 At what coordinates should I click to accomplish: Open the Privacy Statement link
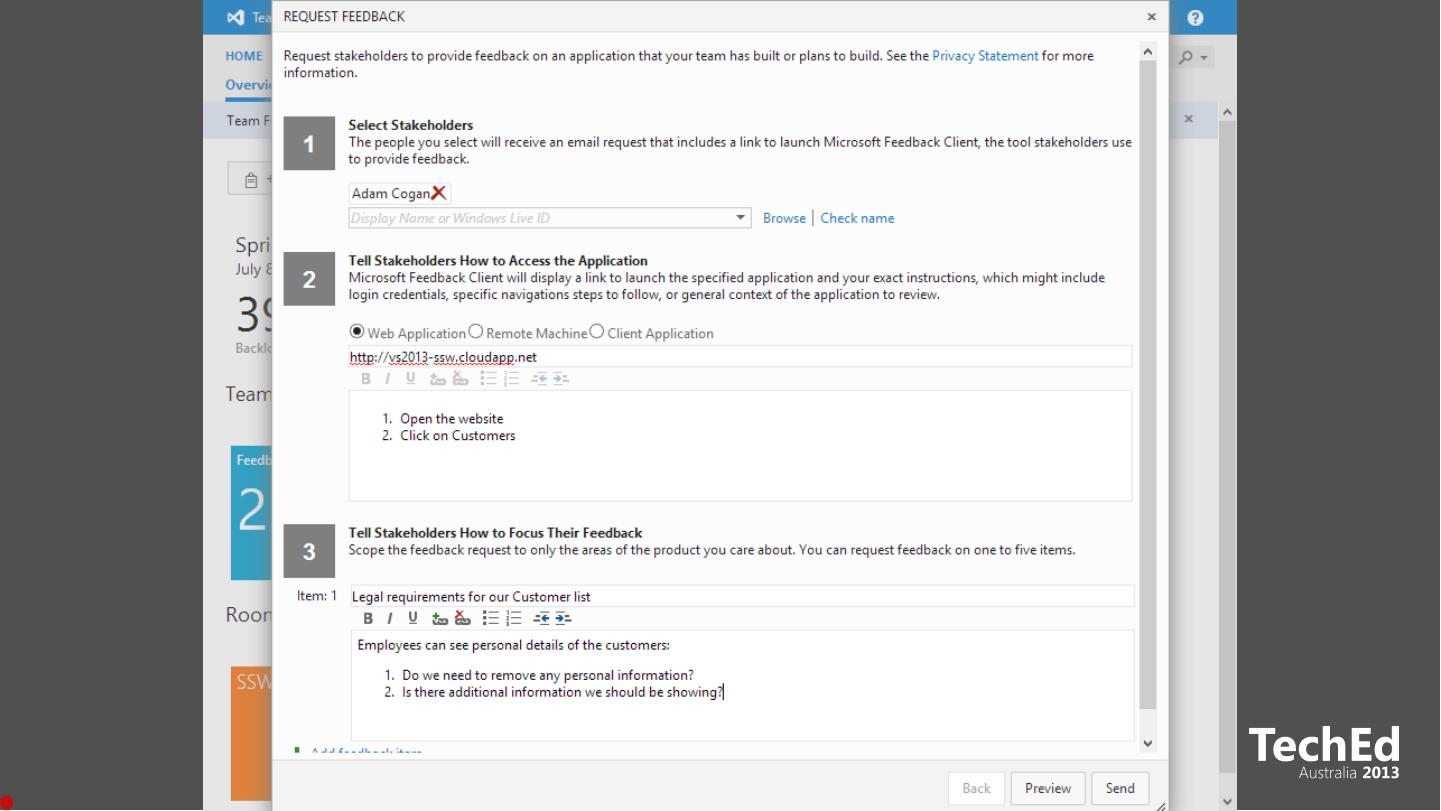tap(985, 56)
